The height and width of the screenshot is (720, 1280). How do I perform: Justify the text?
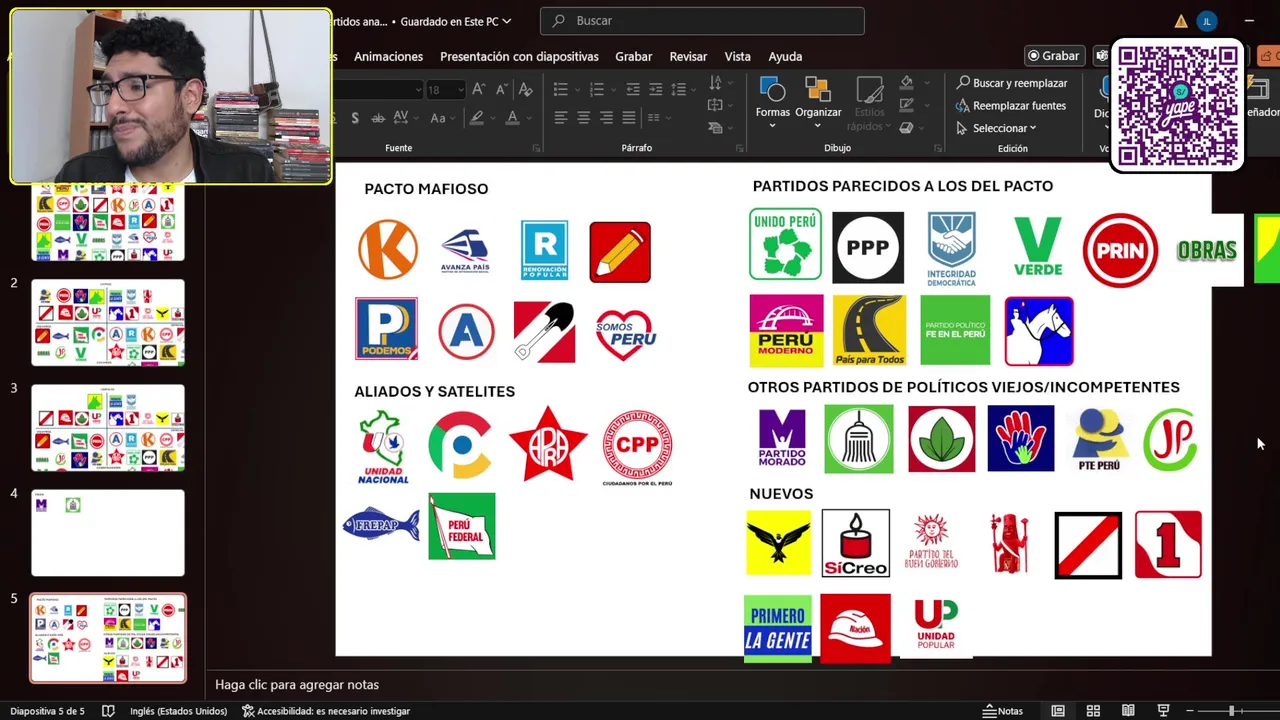pos(629,118)
